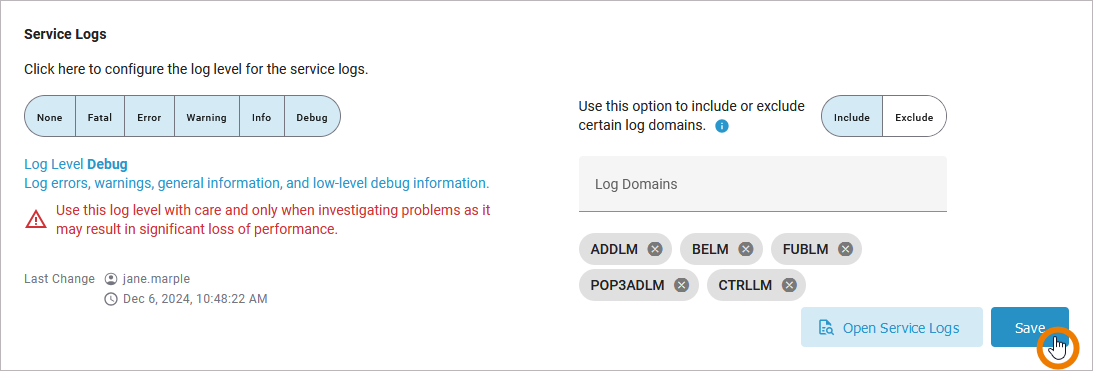Click the red warning triangle icon
This screenshot has height=371, width=1093.
pyautogui.click(x=36, y=219)
